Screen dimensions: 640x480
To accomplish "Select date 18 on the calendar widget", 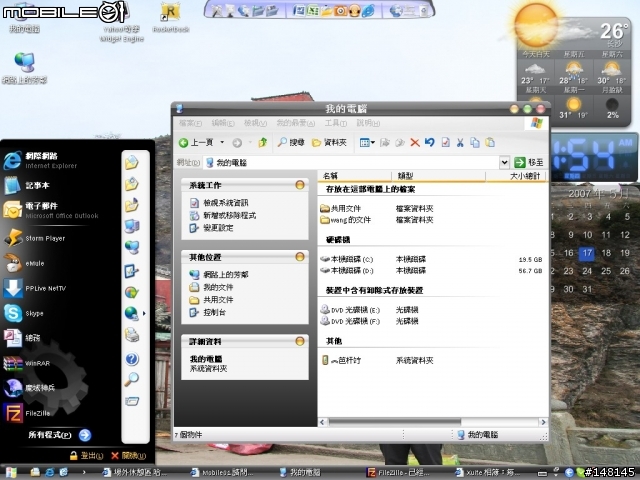I will 606,253.
